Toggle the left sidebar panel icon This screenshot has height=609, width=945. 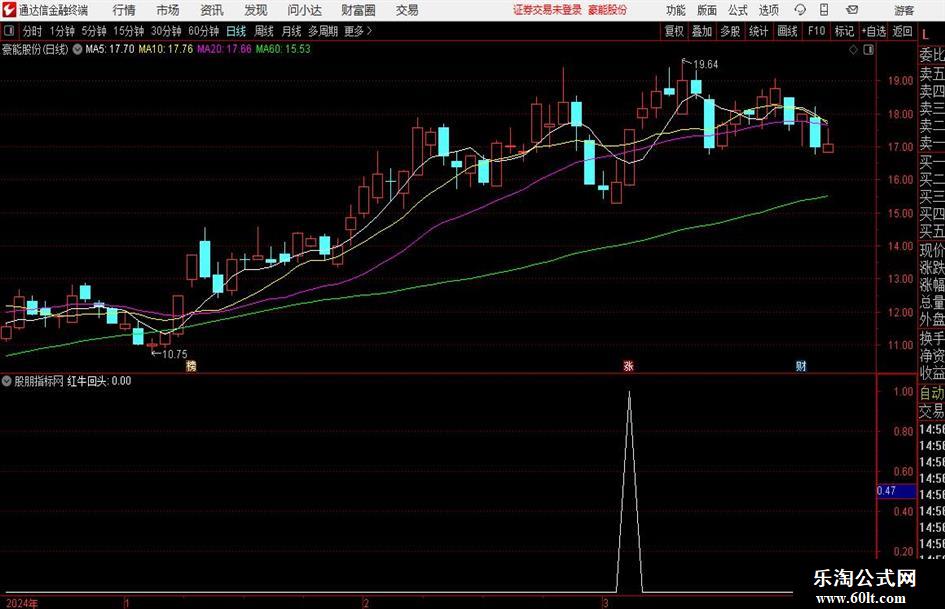tap(9, 30)
